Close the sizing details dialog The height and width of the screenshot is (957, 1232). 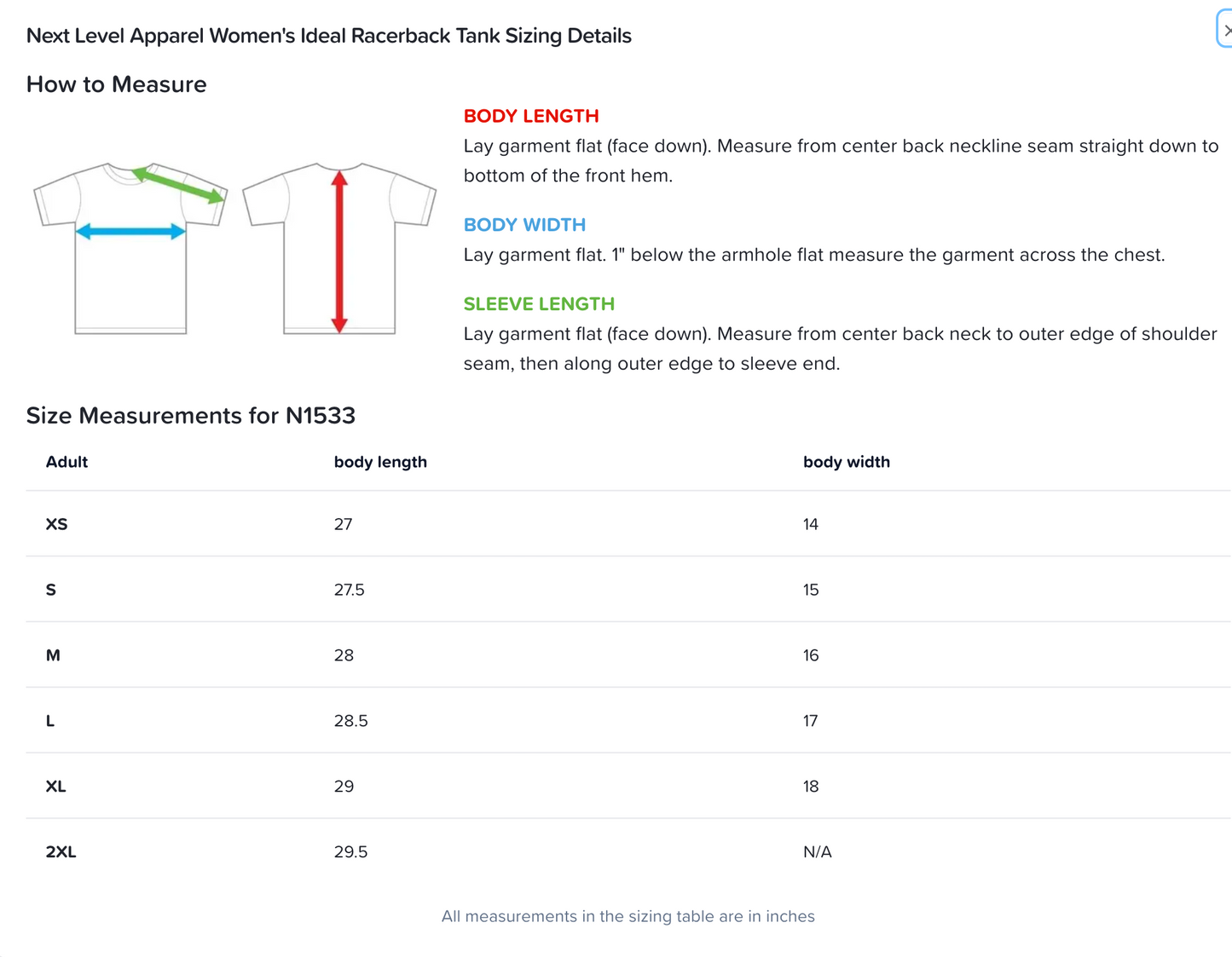(x=1225, y=31)
